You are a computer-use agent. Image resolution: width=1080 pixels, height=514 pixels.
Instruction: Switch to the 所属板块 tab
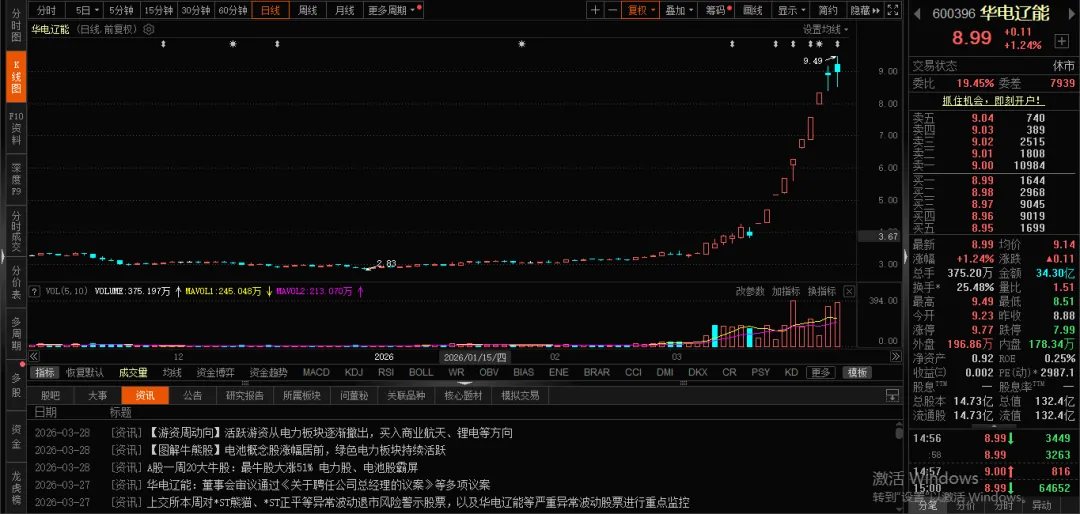pyautogui.click(x=301, y=395)
